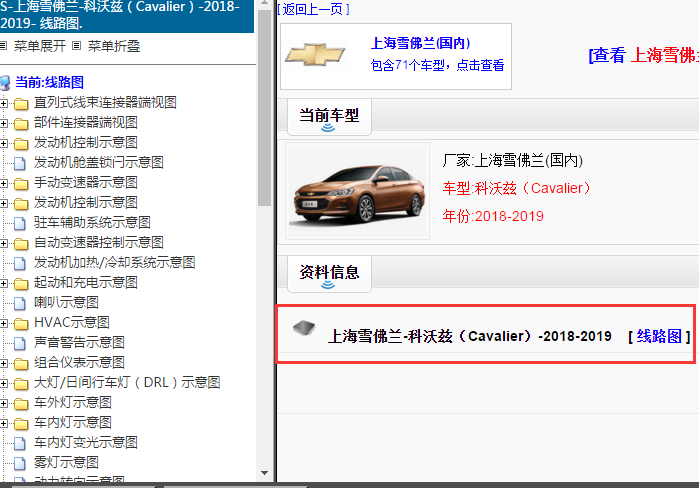Click the gray document icon beside 上海雪佛兰-科沃兹
699x488 pixels.
tap(304, 328)
